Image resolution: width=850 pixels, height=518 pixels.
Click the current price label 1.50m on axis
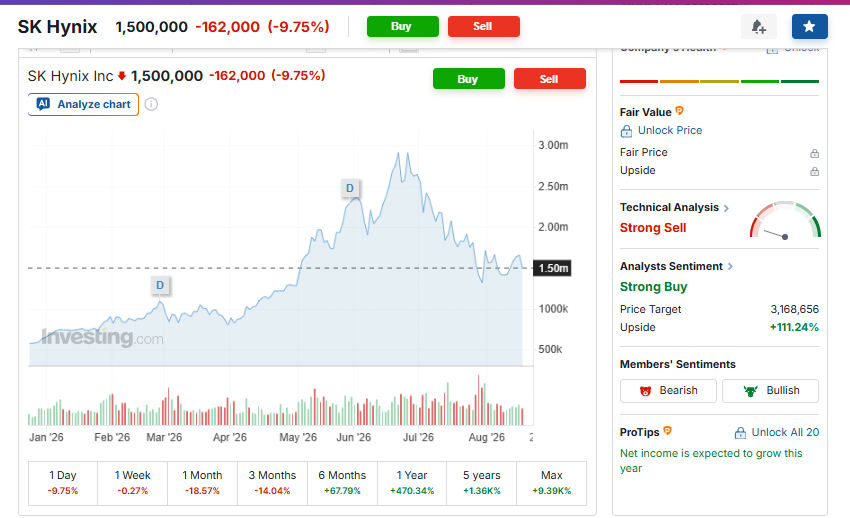pos(552,268)
